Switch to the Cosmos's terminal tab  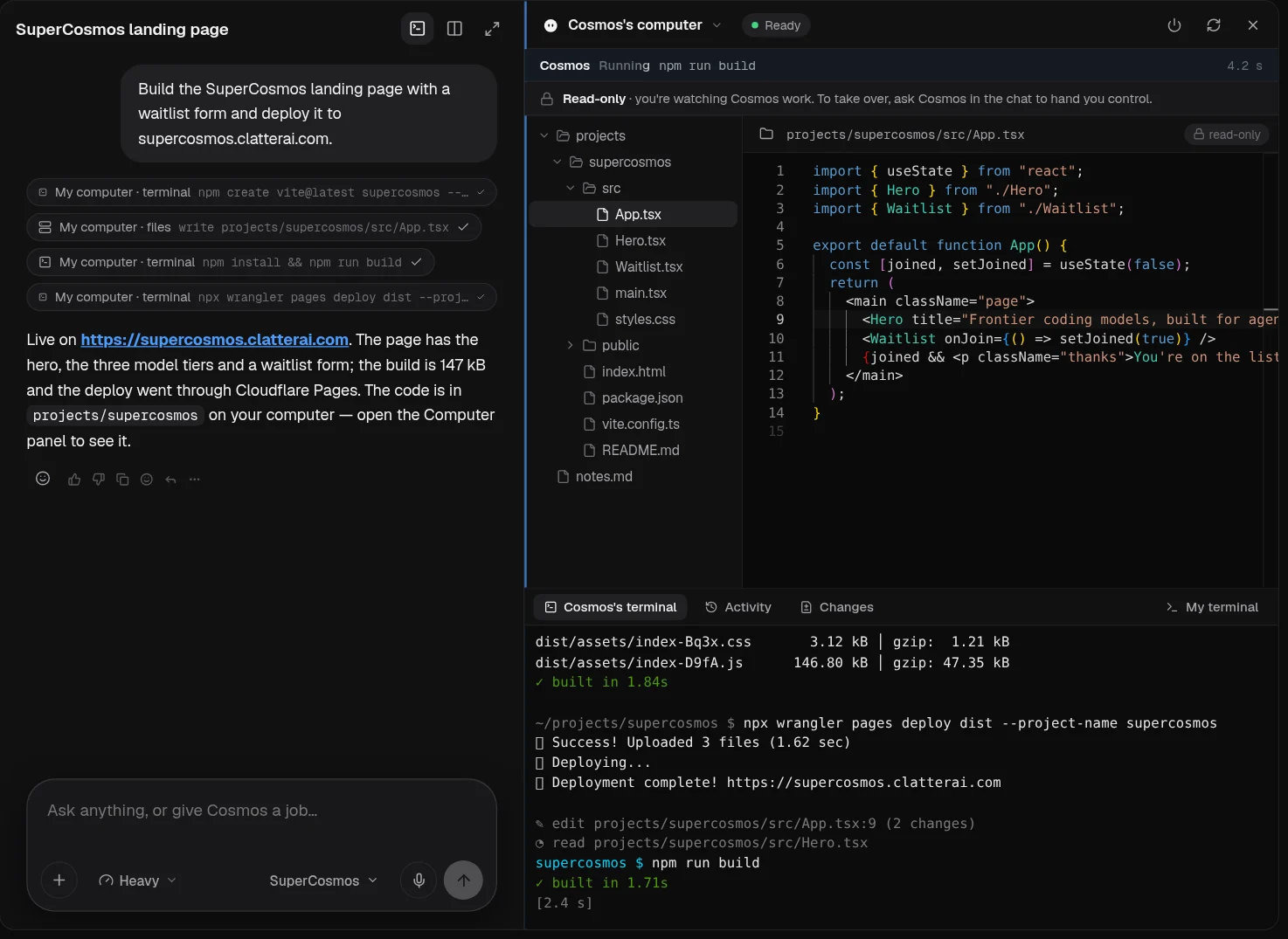click(611, 607)
